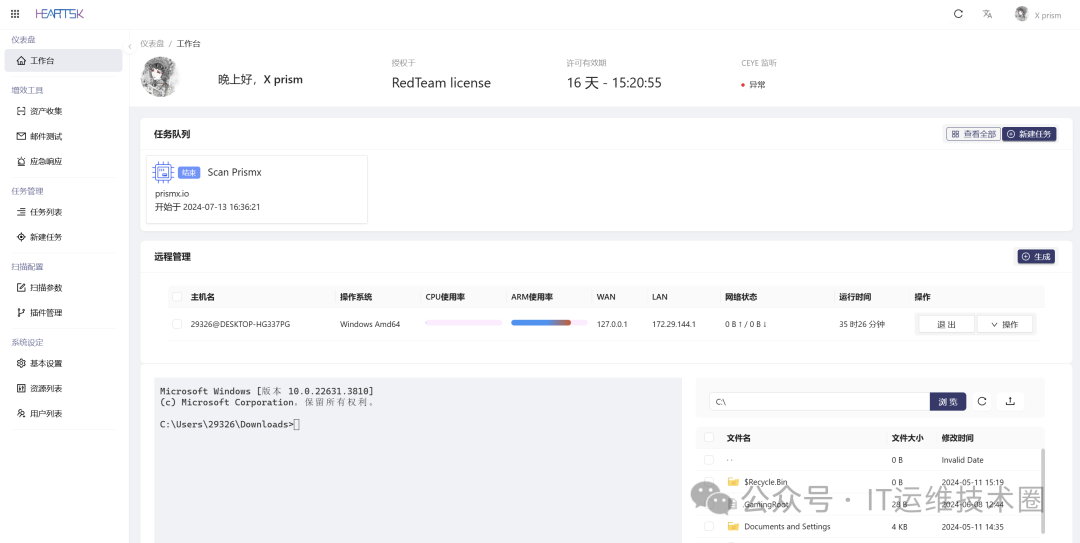Image resolution: width=1080 pixels, height=543 pixels.
Task: Open the $Recycle.Bin folder
Action: click(765, 482)
